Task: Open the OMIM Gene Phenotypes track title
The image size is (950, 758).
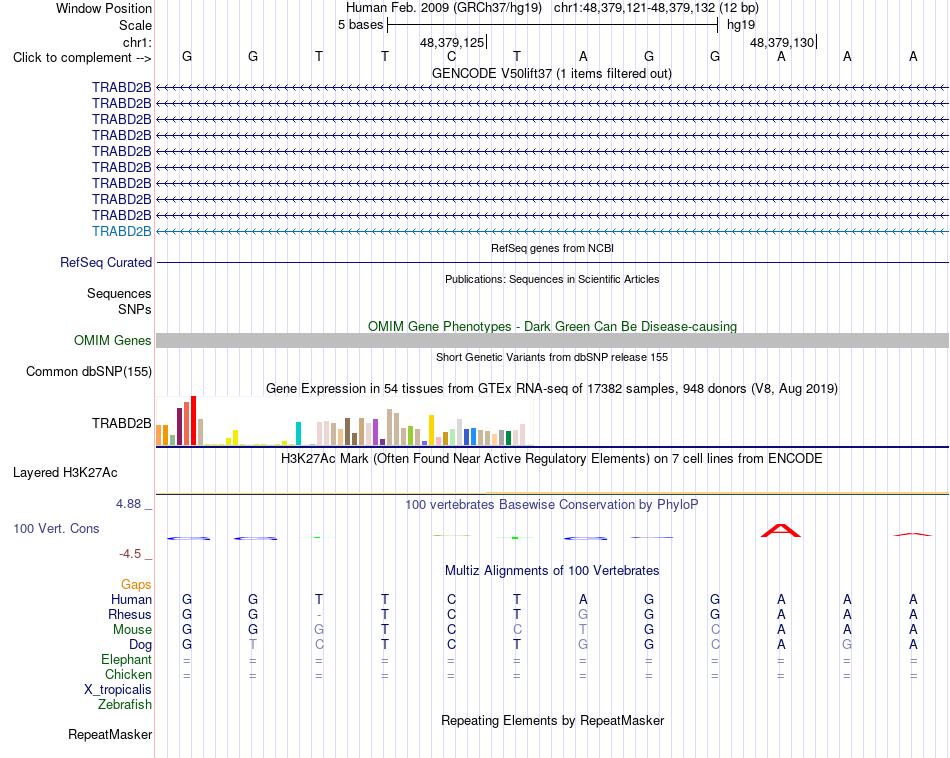Action: [552, 327]
